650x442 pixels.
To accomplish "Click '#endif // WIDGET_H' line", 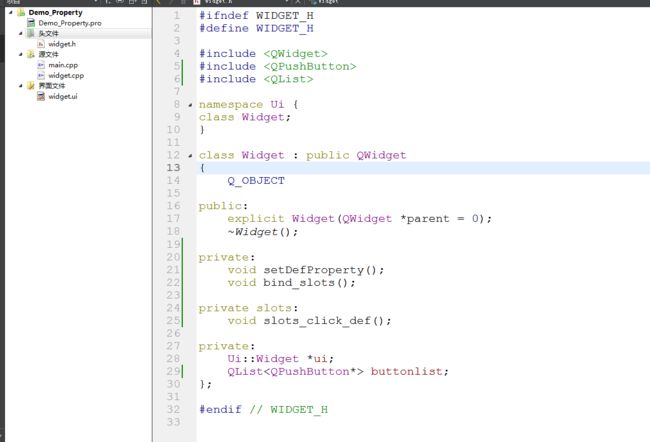I will [264, 410].
